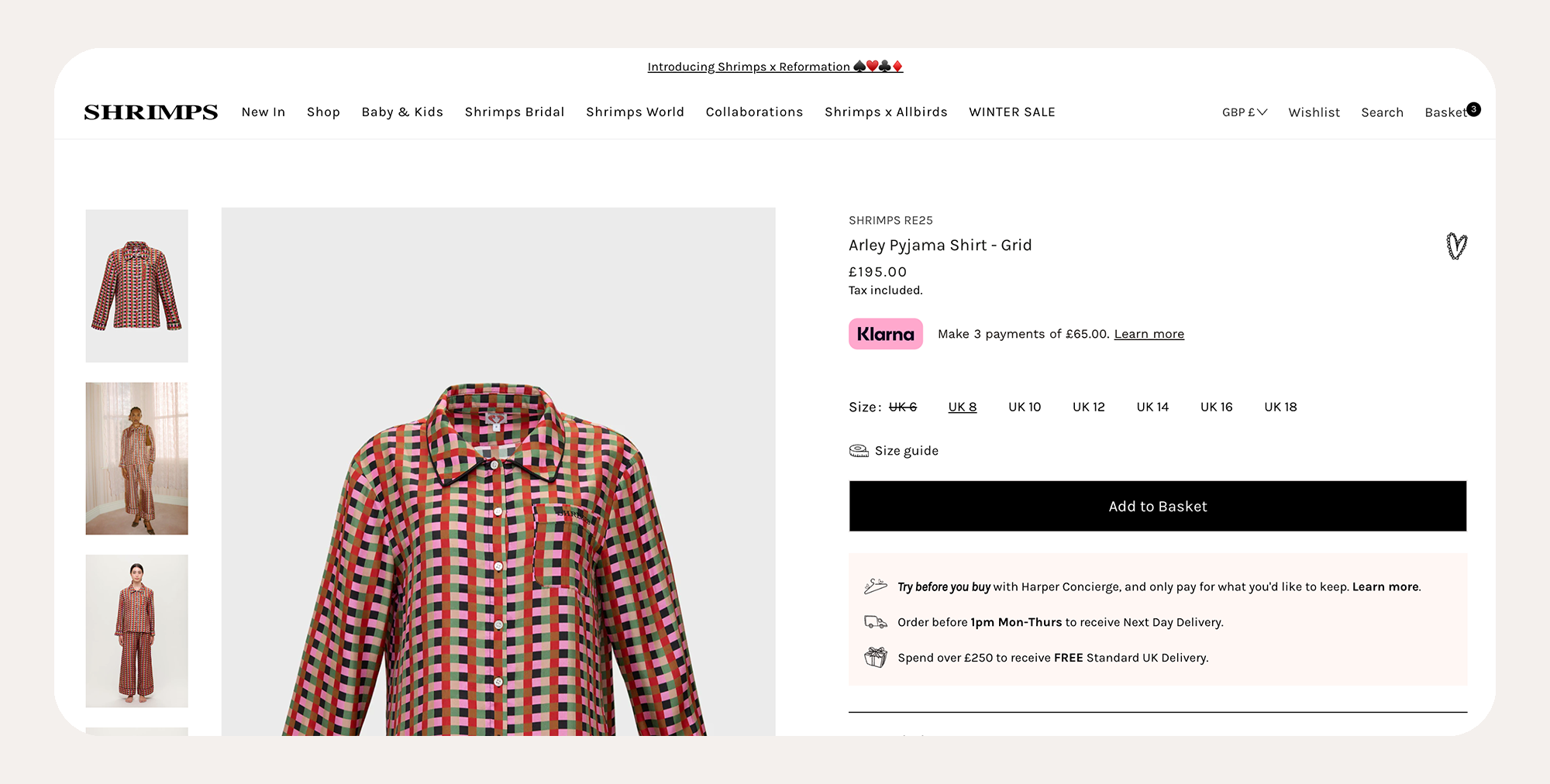Go to WINTER SALE page
This screenshot has width=1550, height=784.
pyautogui.click(x=1012, y=112)
